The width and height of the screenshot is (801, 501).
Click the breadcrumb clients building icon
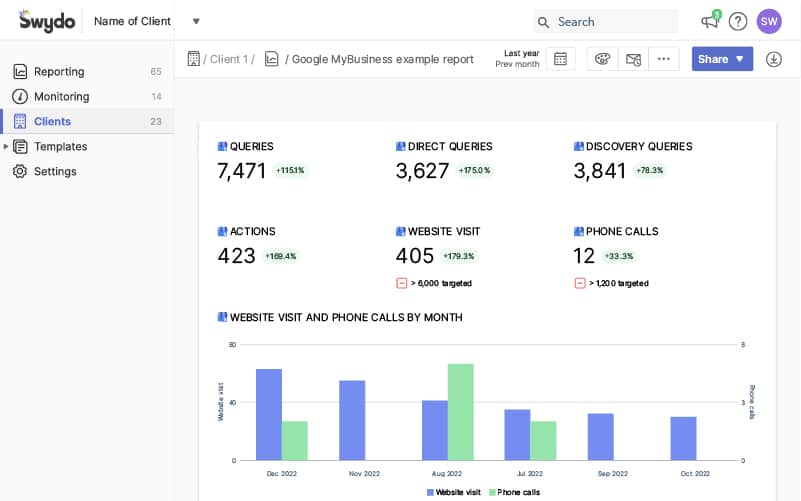coord(194,59)
